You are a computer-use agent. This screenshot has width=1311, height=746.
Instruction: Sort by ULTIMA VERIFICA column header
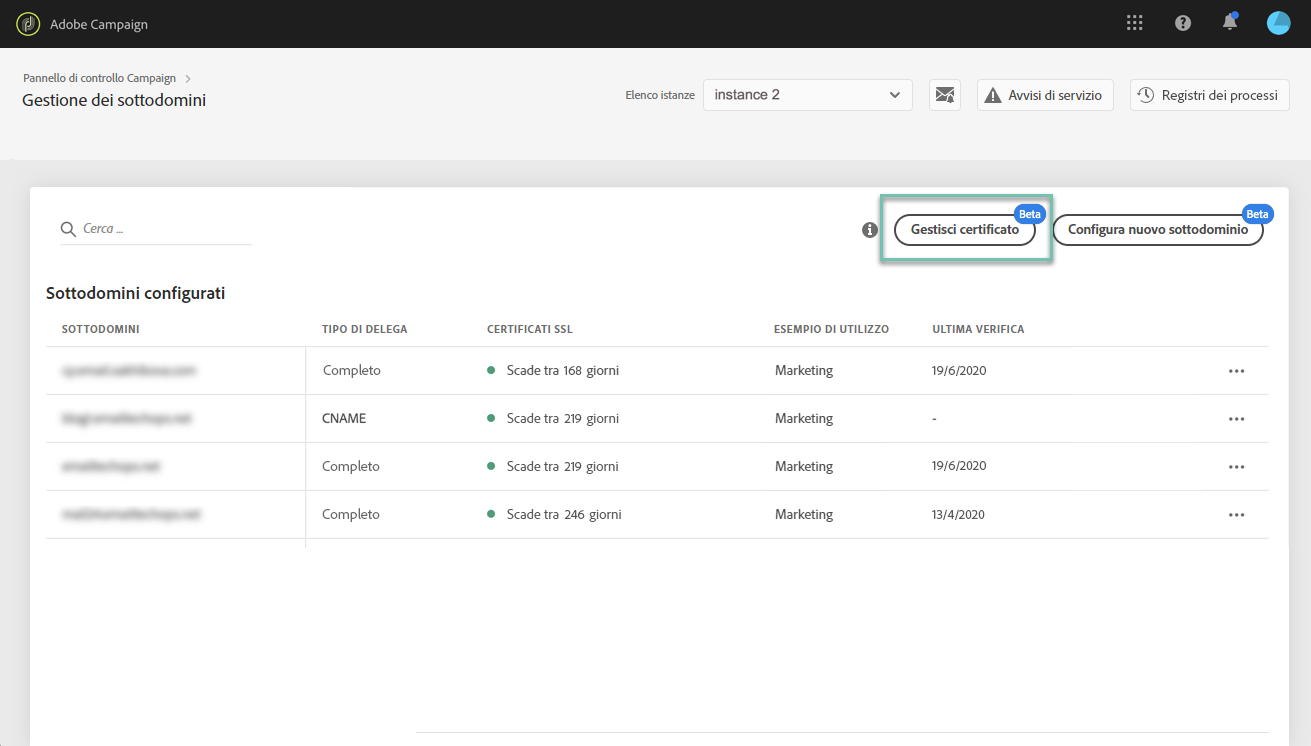[978, 329]
